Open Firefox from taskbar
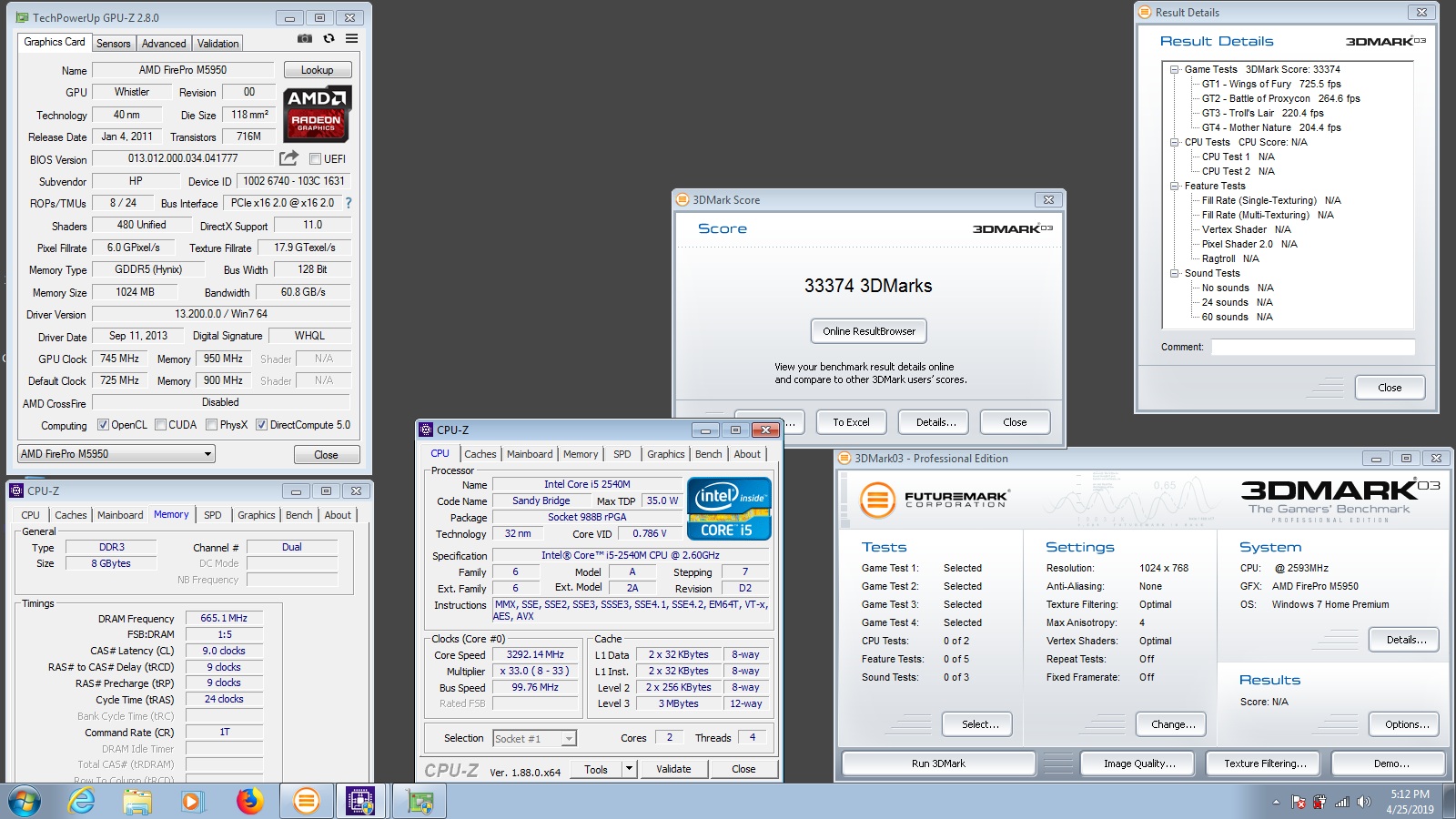1456x819 pixels. click(x=248, y=802)
